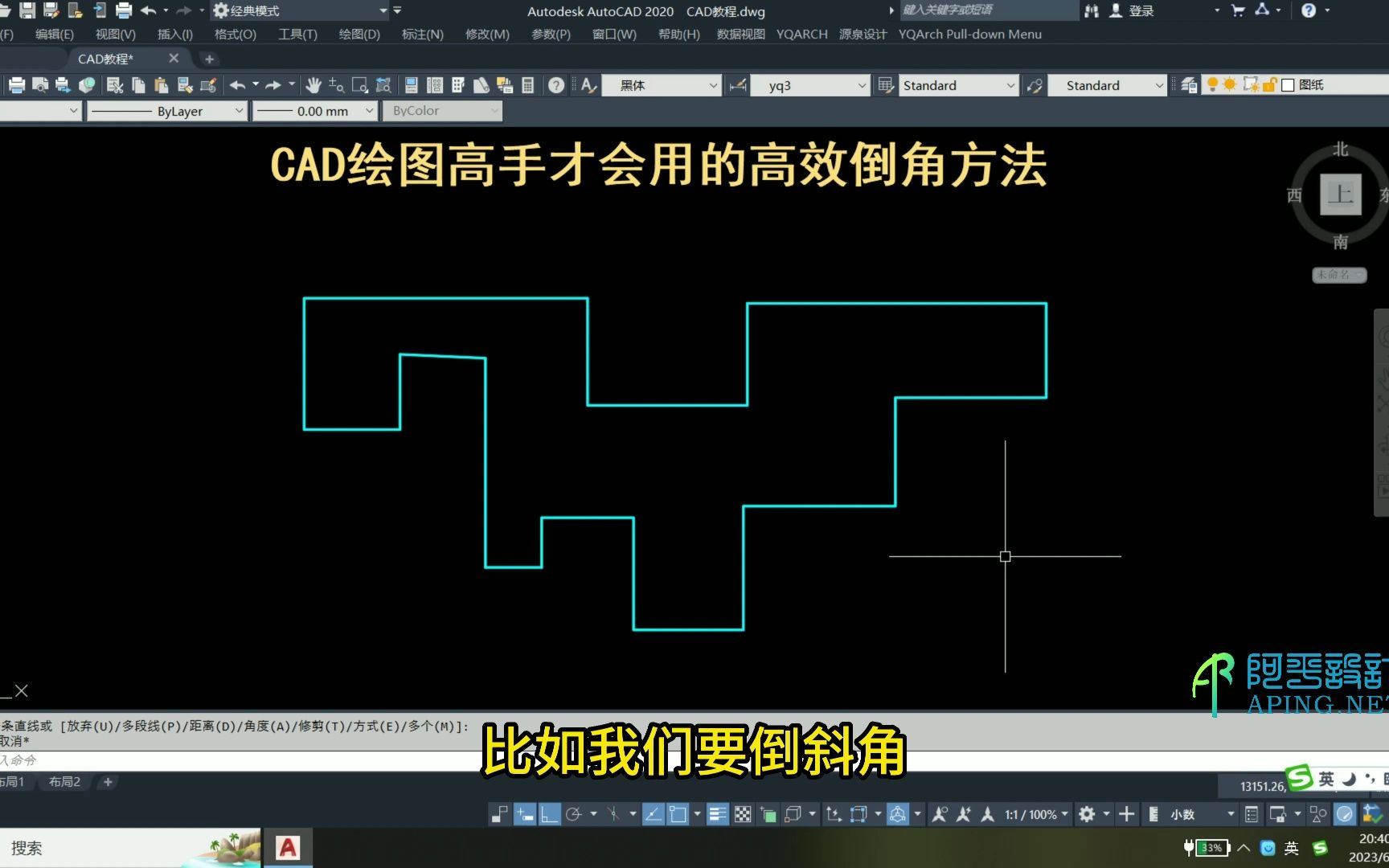Open the ByLayer linetype dropdown
Image resolution: width=1389 pixels, height=868 pixels.
(166, 111)
